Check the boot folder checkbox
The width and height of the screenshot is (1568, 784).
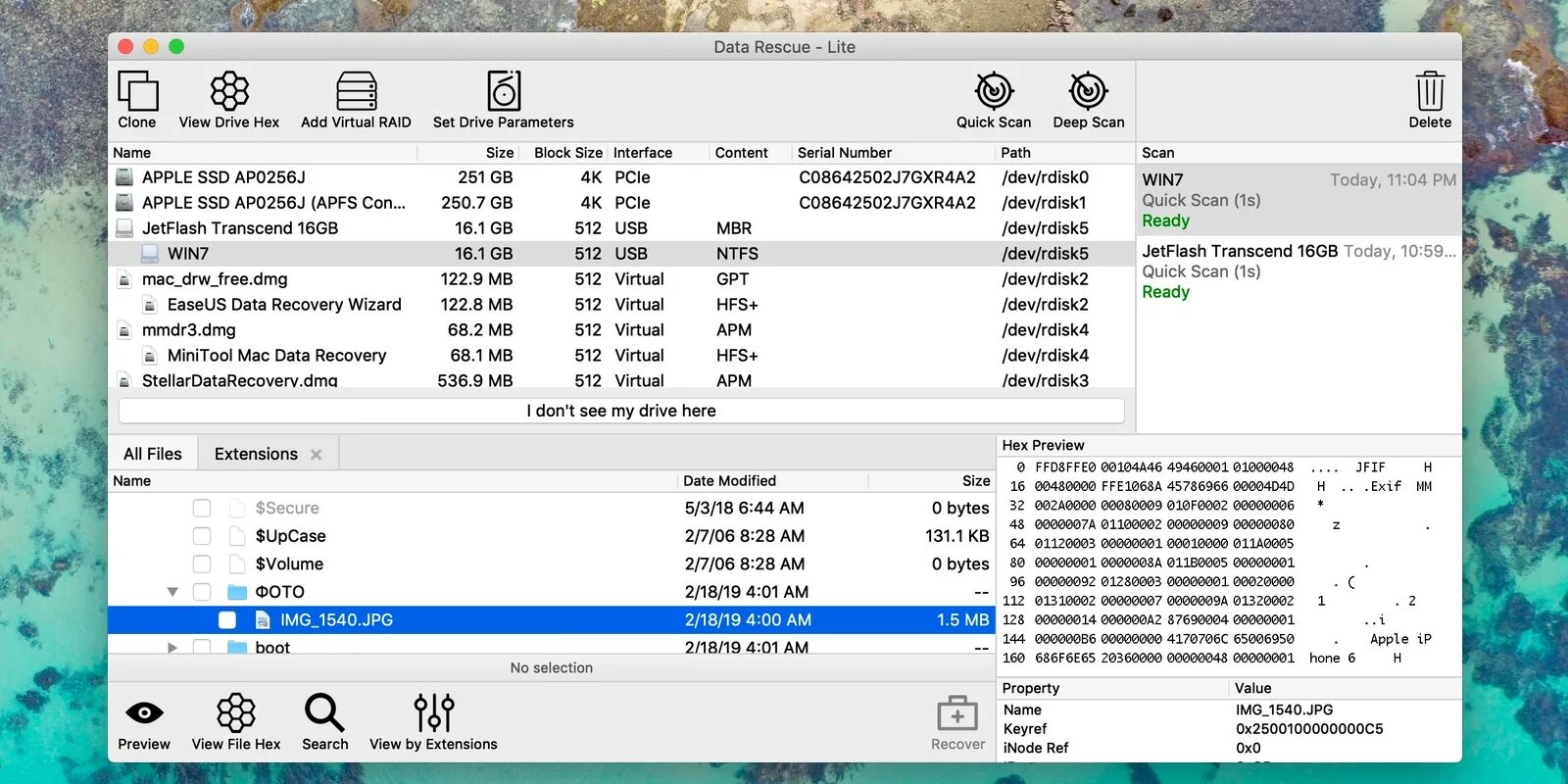[x=202, y=647]
